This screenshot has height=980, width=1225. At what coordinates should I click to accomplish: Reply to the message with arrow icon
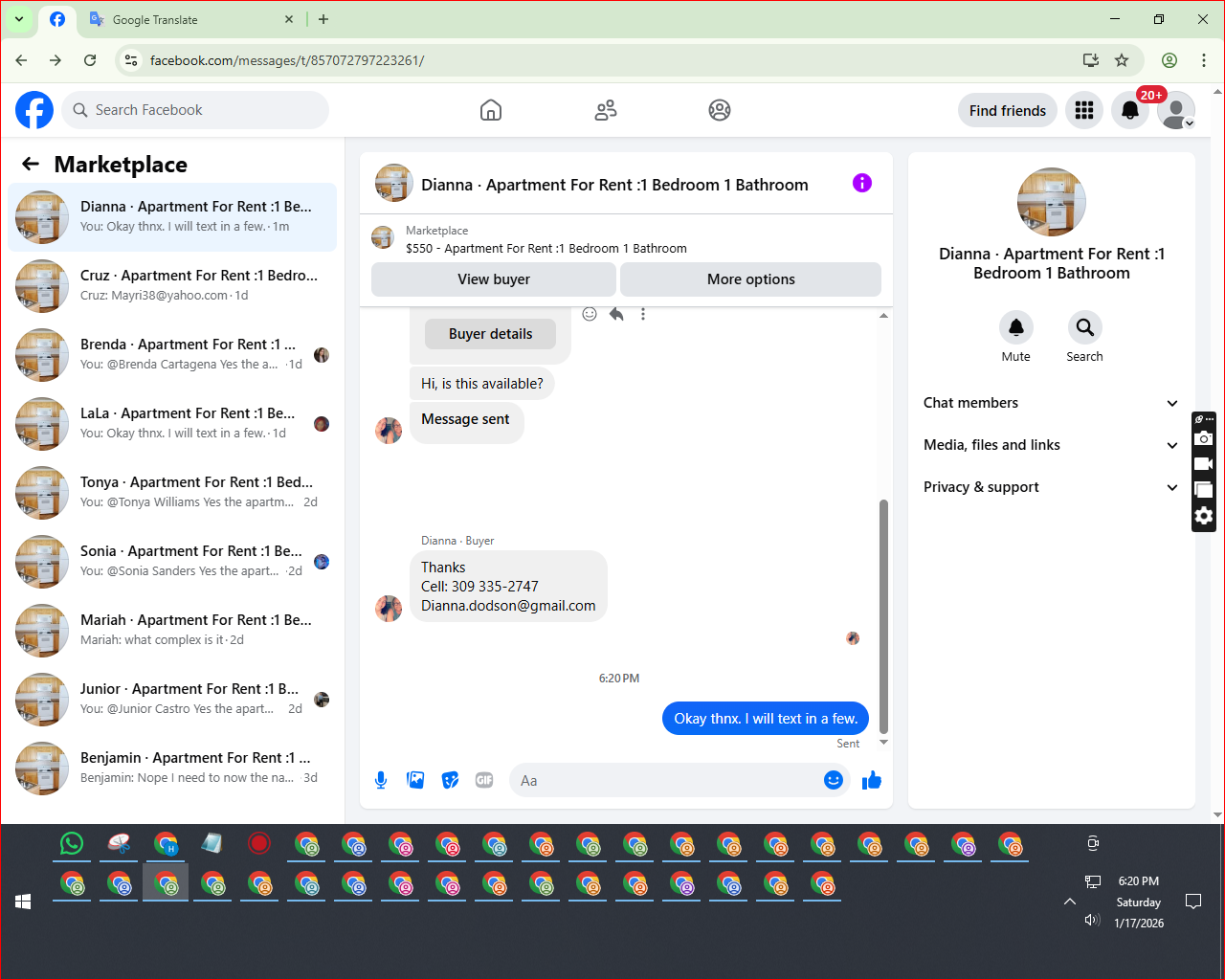pyautogui.click(x=616, y=314)
